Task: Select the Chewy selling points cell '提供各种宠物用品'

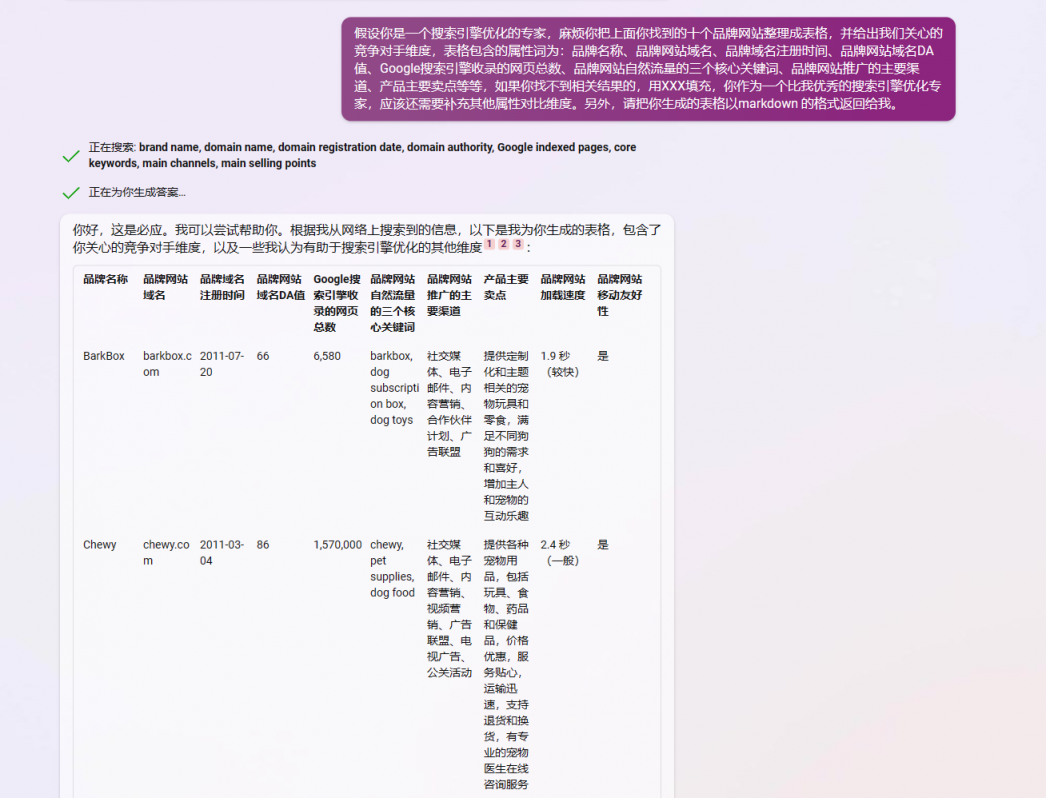Action: (x=506, y=665)
